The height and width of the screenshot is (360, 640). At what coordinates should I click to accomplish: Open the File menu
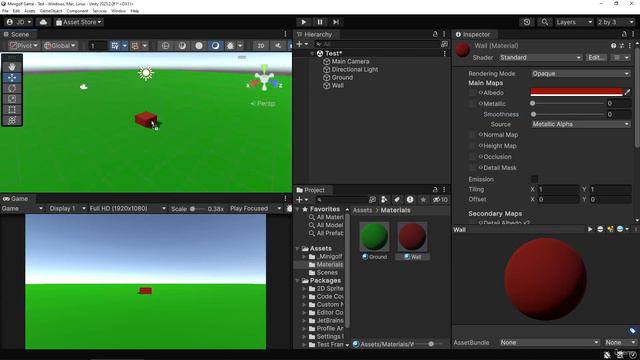5,11
